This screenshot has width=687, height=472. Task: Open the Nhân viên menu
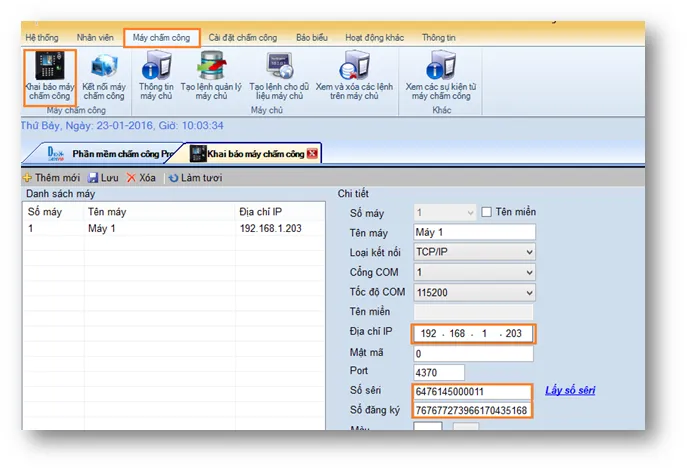click(95, 38)
